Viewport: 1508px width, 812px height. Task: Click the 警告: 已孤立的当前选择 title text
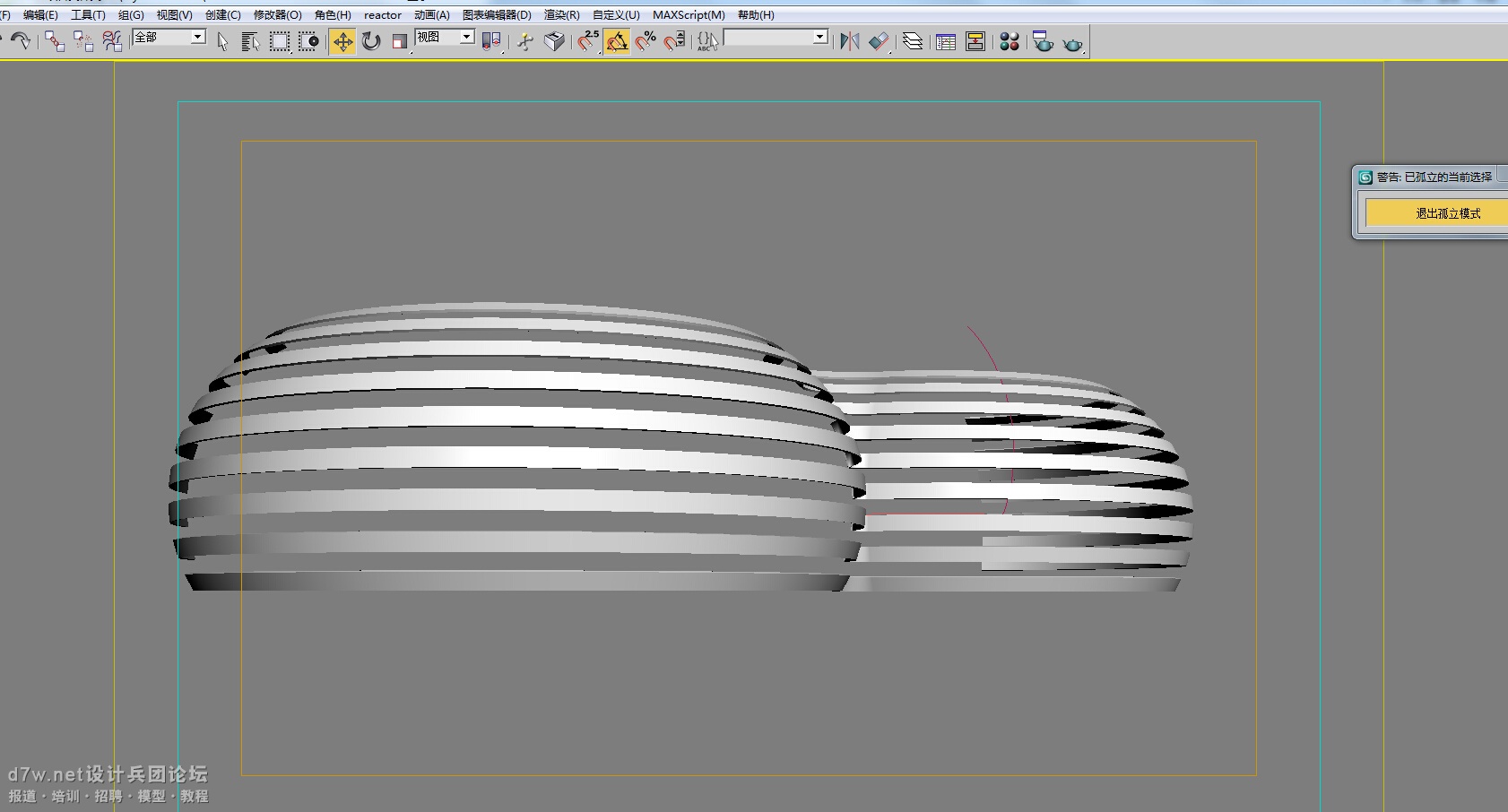coord(1434,177)
